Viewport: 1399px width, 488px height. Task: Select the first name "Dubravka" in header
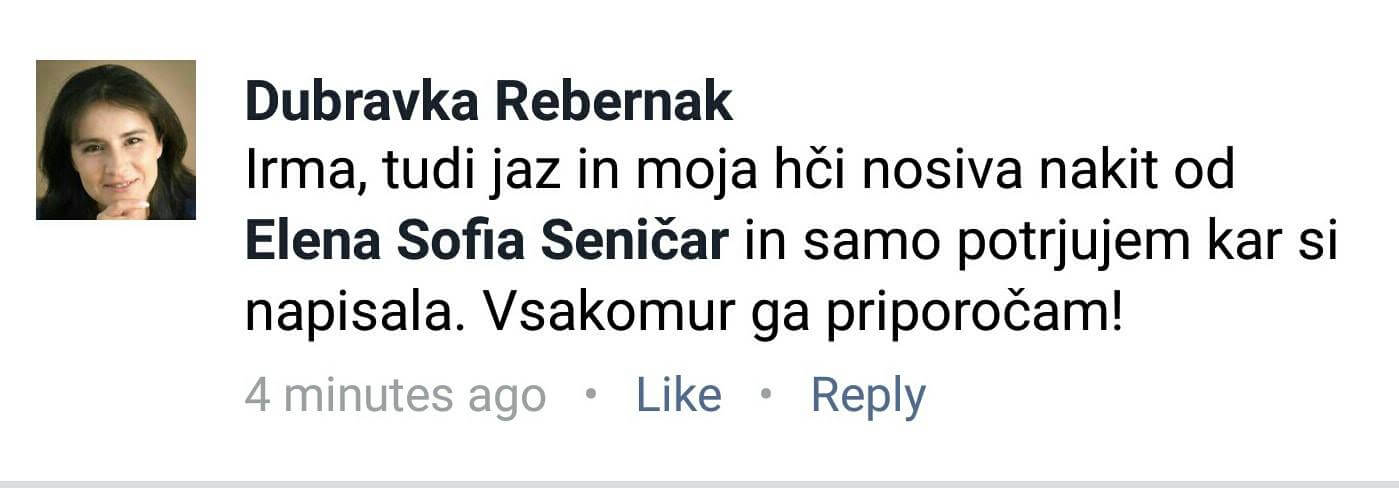tap(364, 102)
